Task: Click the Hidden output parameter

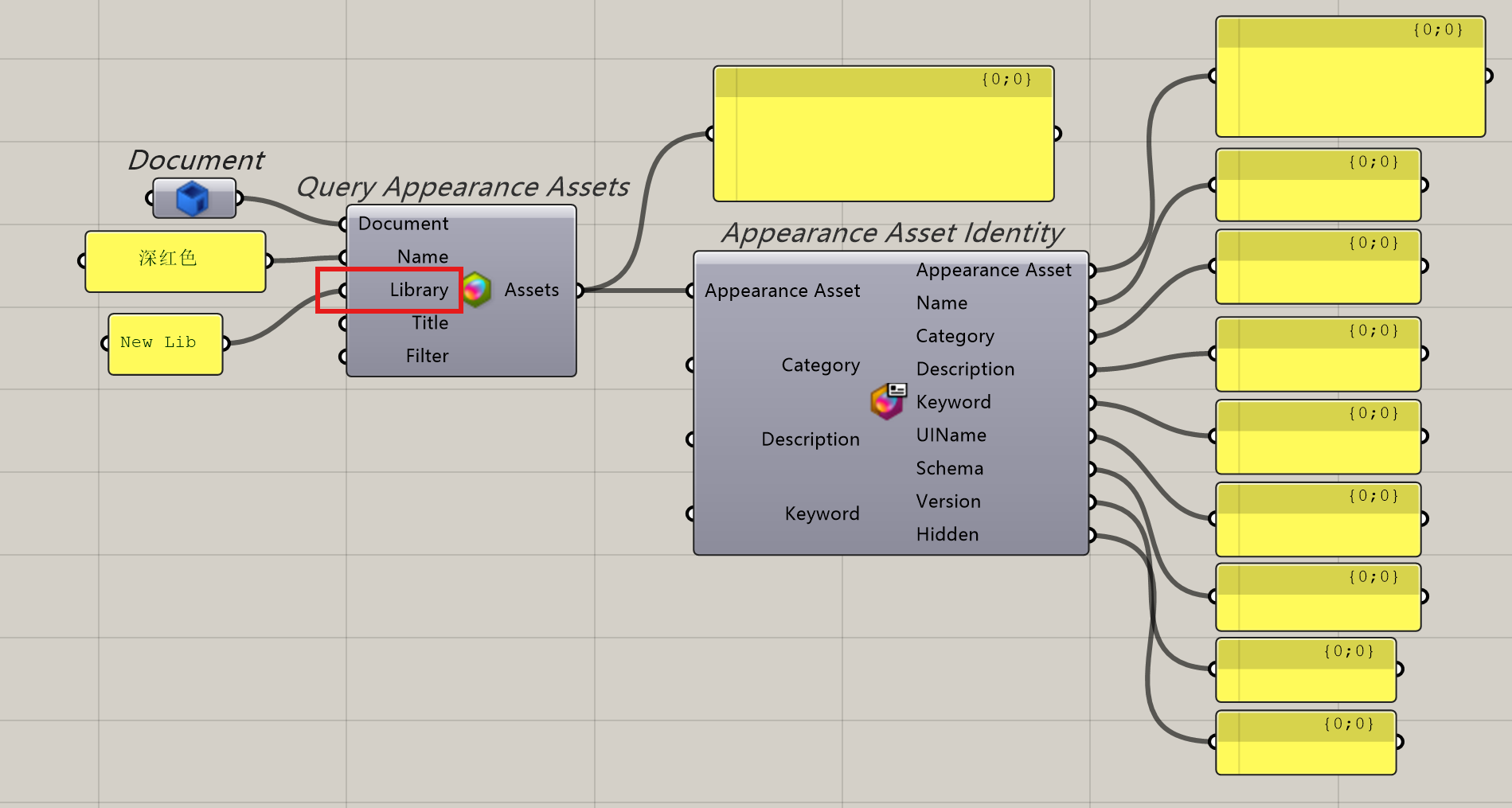Action: pos(947,534)
